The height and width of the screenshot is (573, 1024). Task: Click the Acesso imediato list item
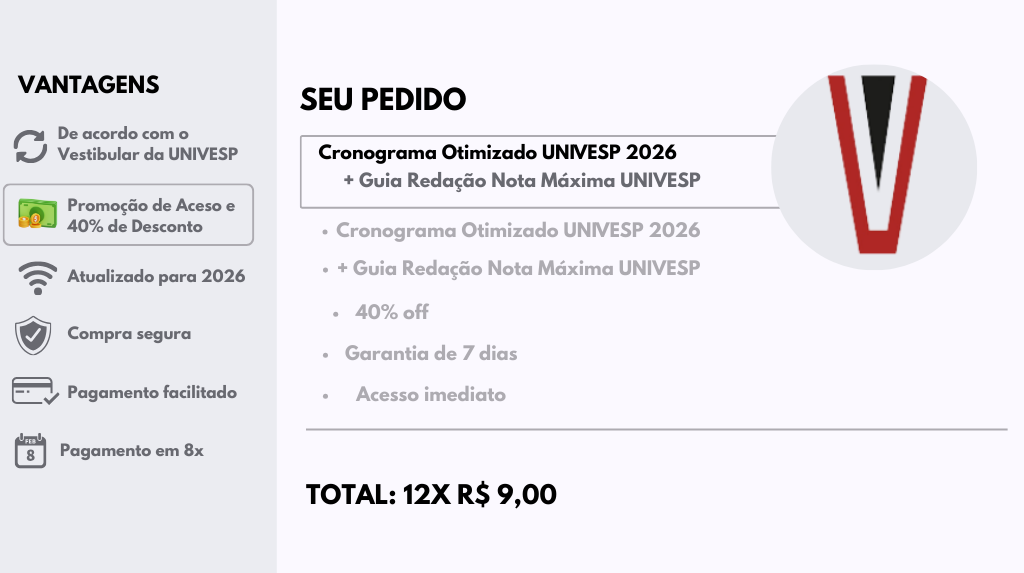click(430, 394)
